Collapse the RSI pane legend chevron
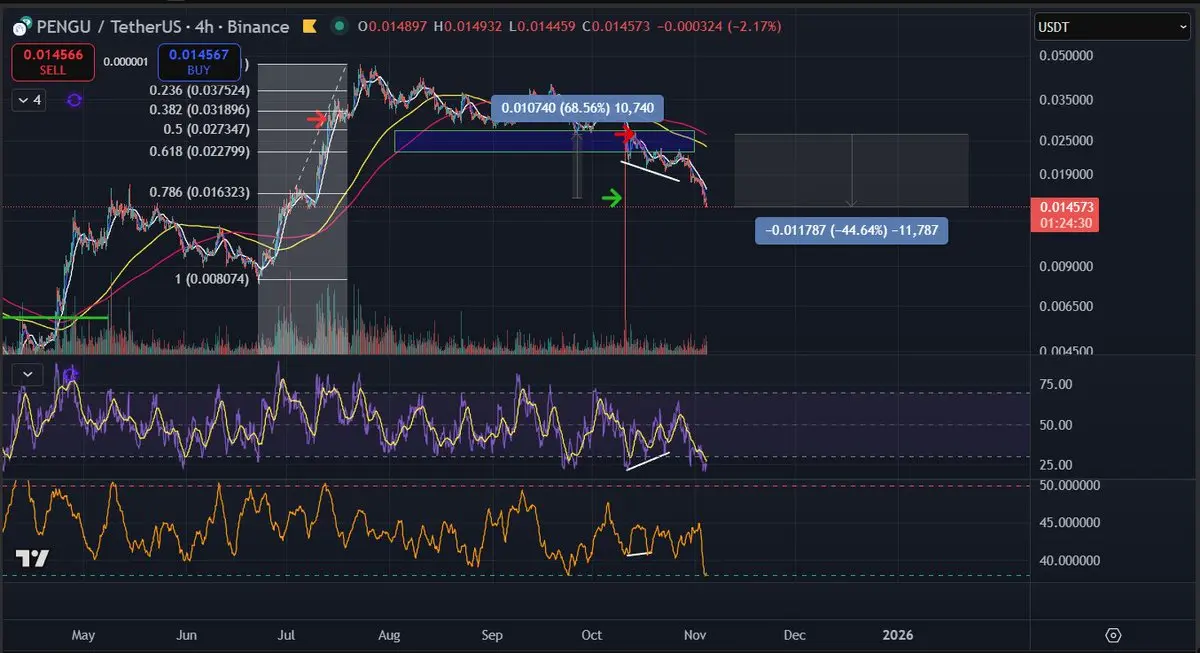 click(x=28, y=374)
